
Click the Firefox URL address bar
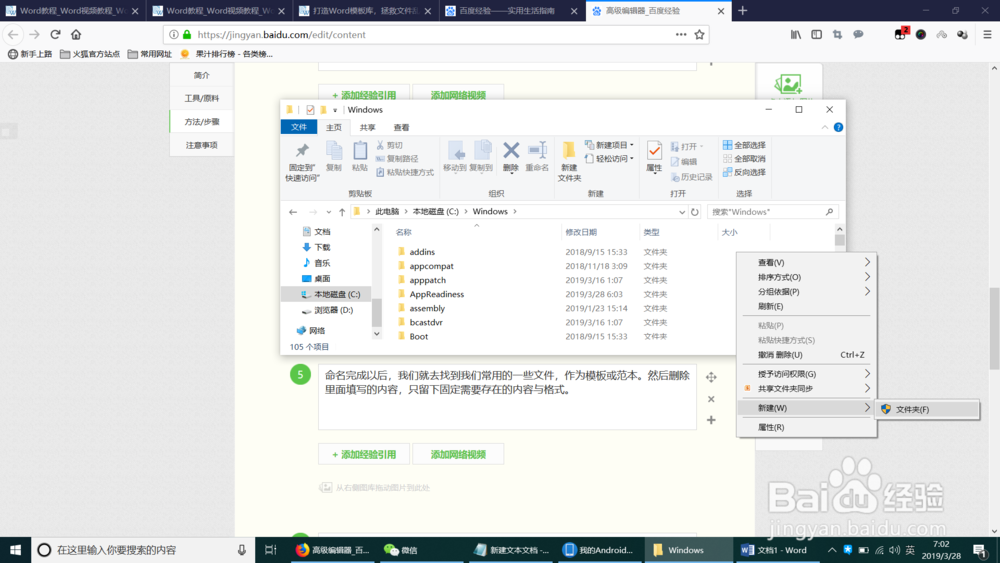pos(434,34)
